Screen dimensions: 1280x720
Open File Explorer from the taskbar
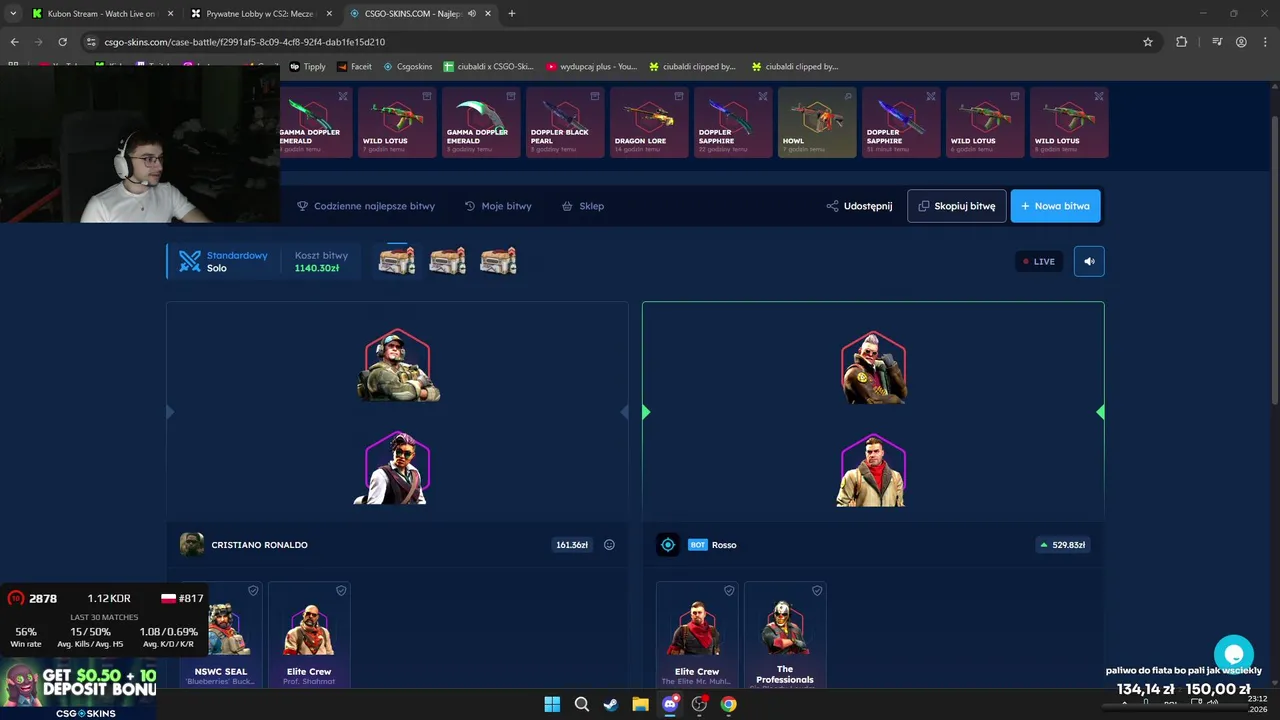(640, 704)
